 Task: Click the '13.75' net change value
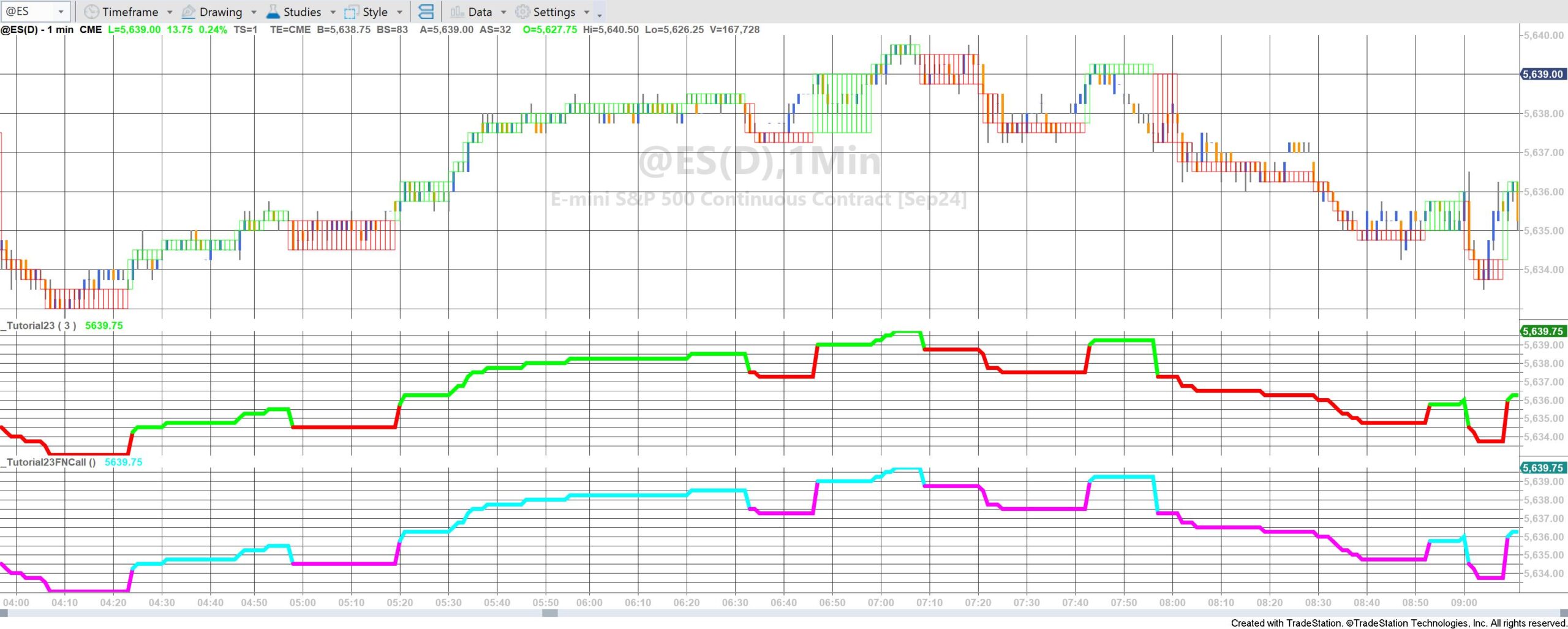tap(179, 29)
